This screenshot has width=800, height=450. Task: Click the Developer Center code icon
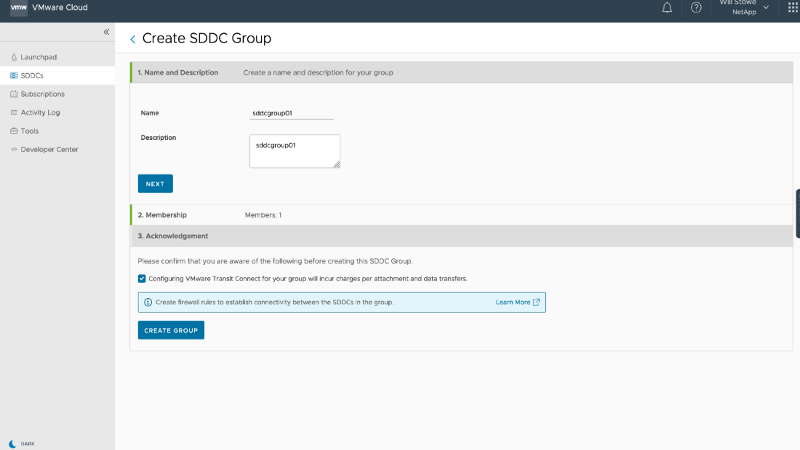13,150
